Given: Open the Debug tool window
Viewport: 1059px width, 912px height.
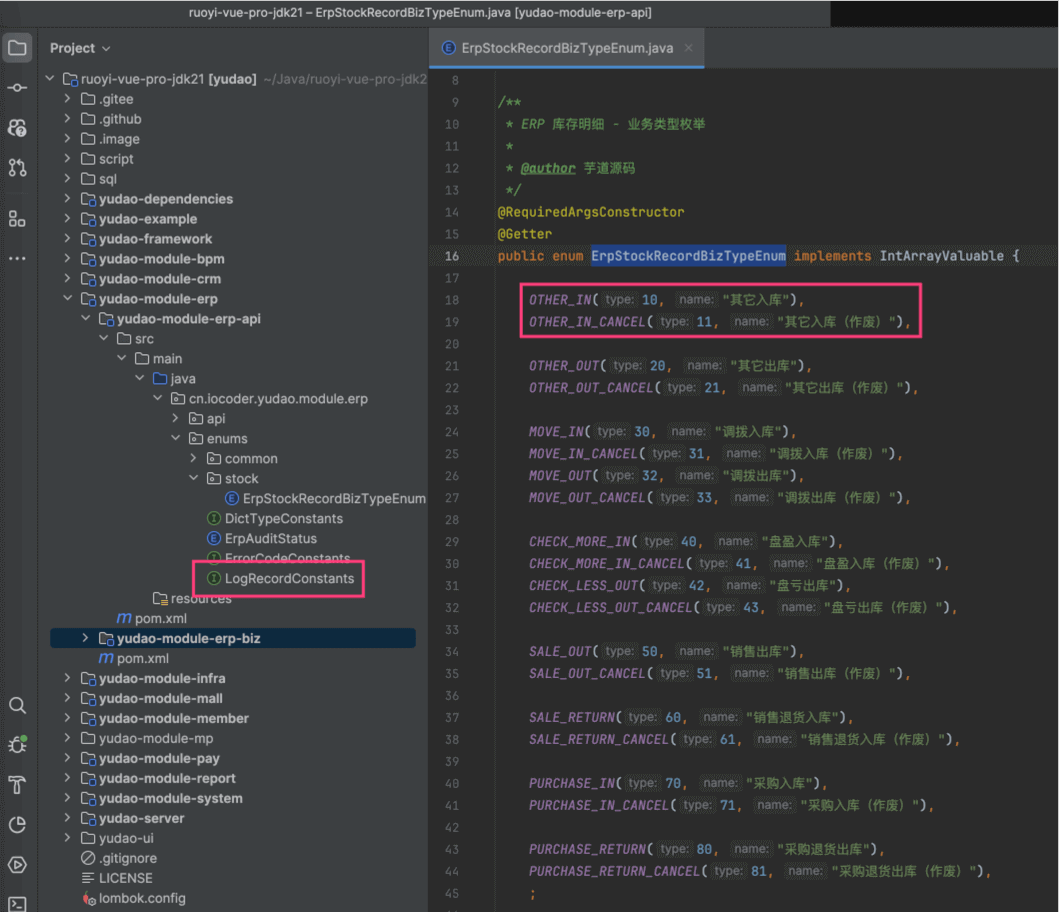Looking at the screenshot, I should pos(17,745).
